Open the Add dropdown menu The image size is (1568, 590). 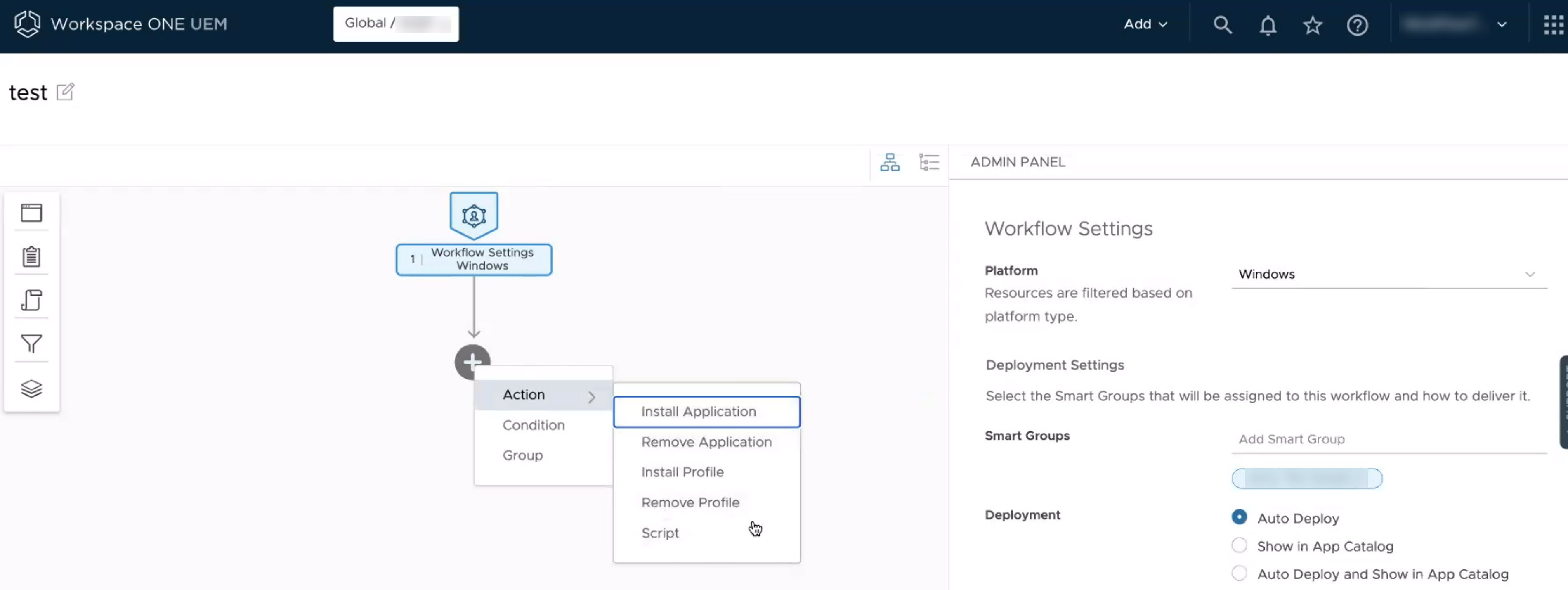tap(1145, 24)
